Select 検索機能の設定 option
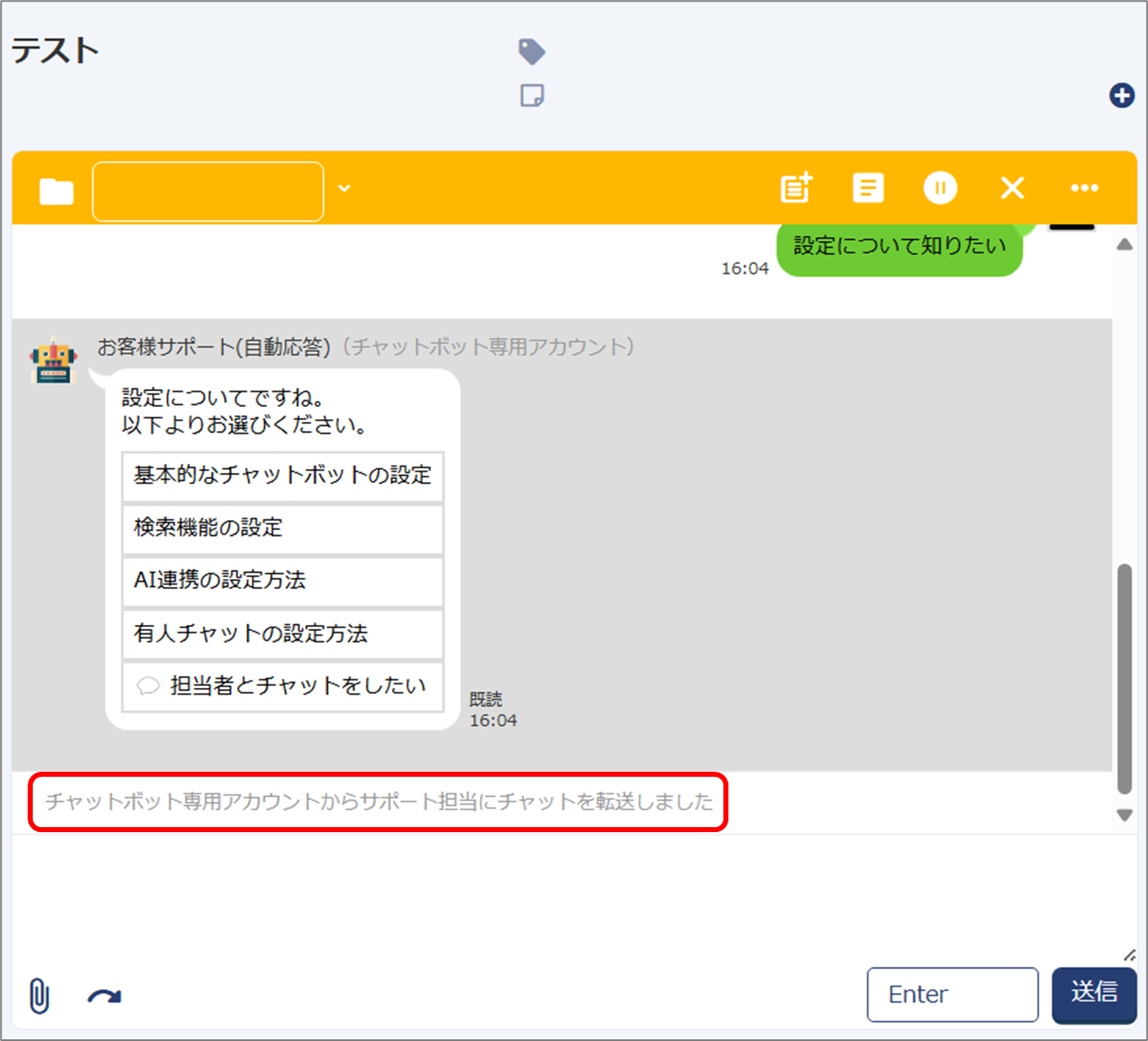This screenshot has width=1148, height=1041. (283, 528)
